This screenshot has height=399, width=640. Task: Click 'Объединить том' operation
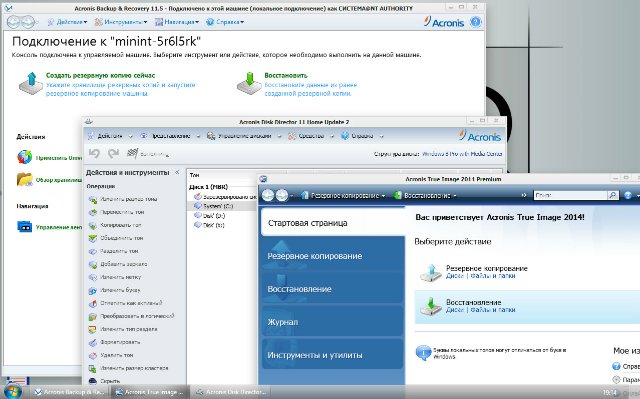point(122,238)
